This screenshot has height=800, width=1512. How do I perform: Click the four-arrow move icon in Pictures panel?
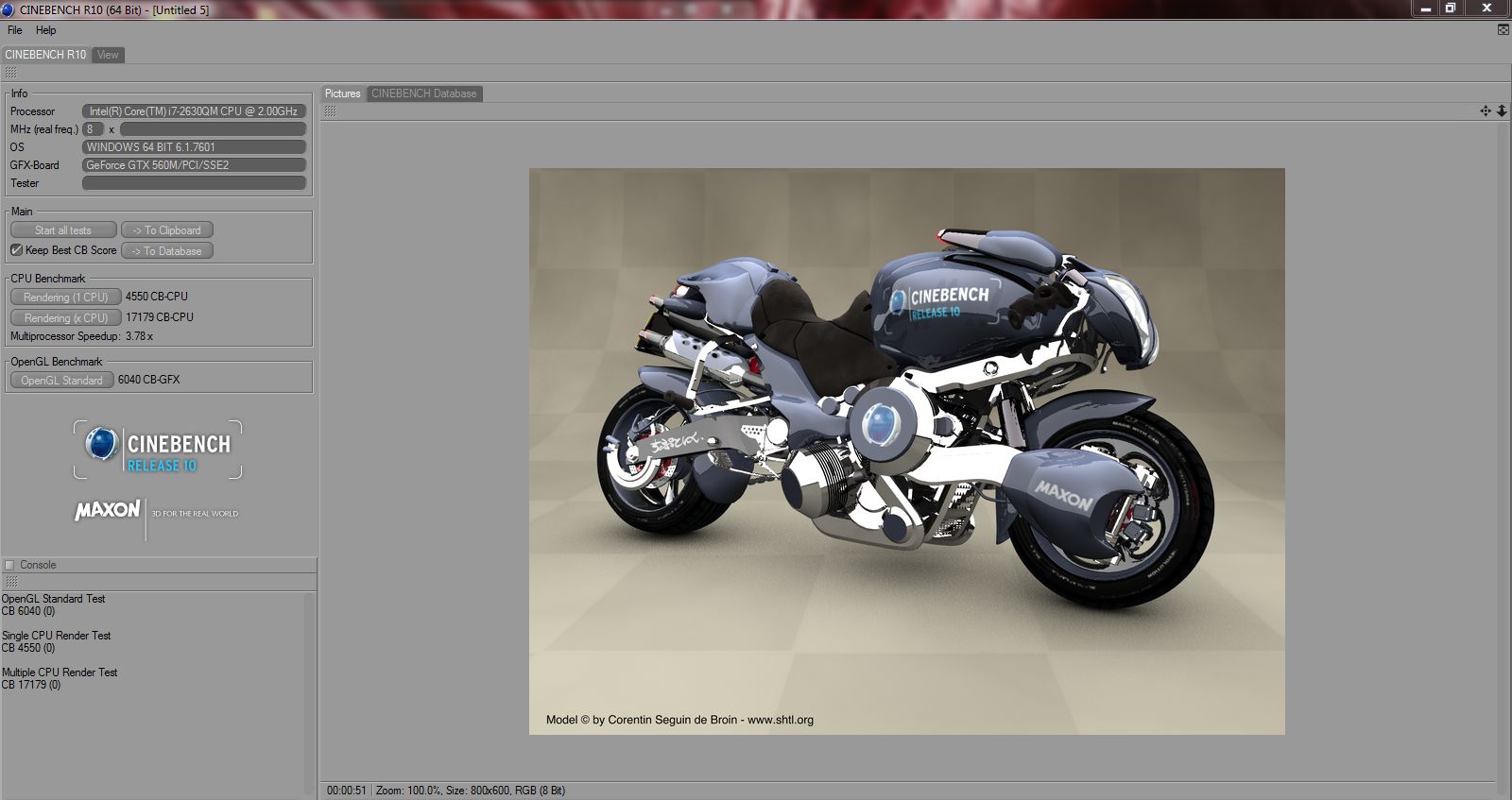[x=1486, y=111]
